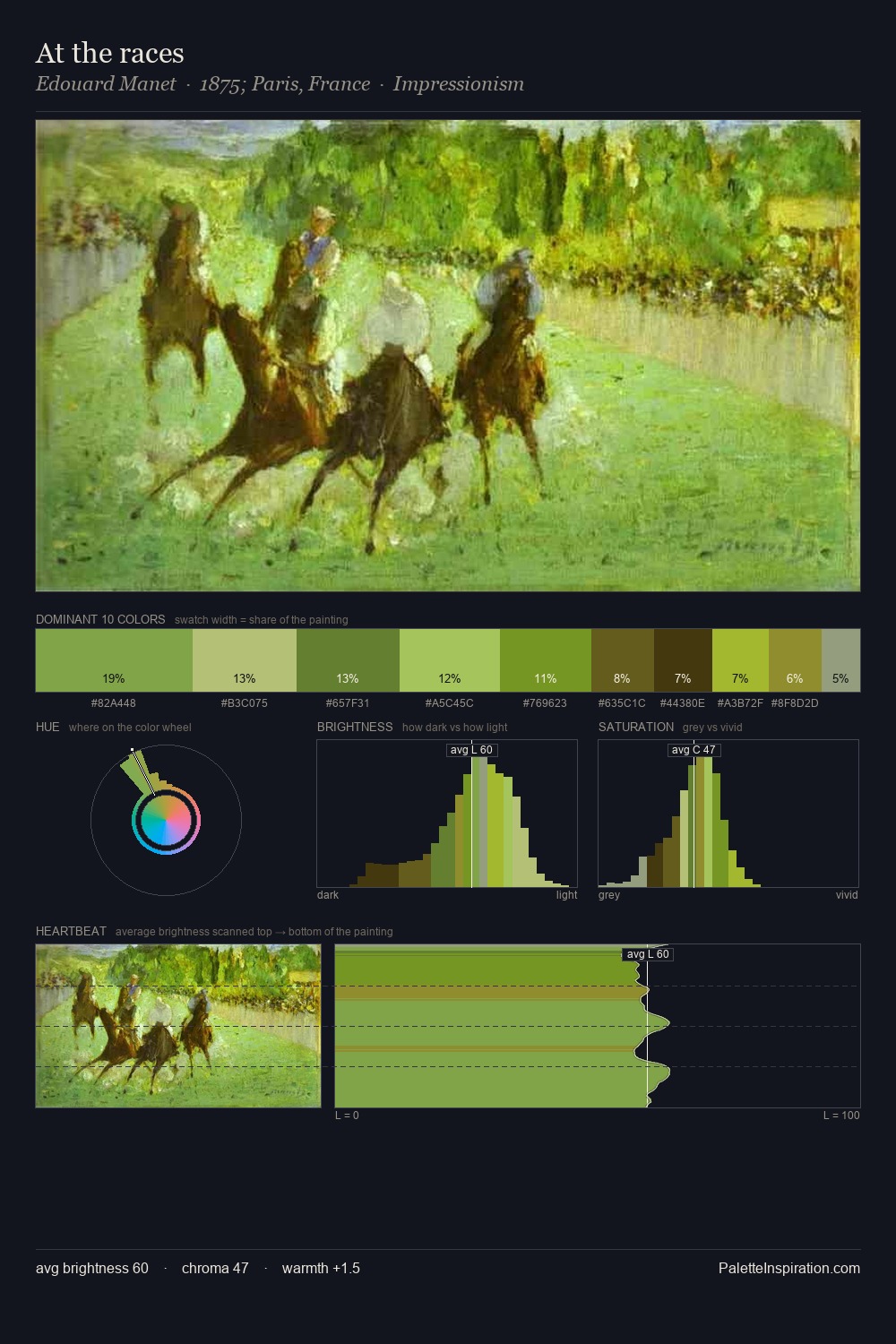Image resolution: width=896 pixels, height=1344 pixels.
Task: Select the 5% grey swatch
Action: click(x=840, y=660)
